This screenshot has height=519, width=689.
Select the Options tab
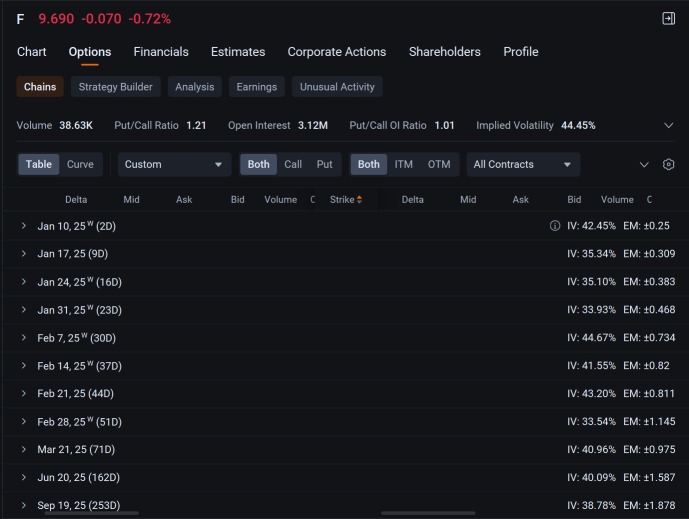90,52
